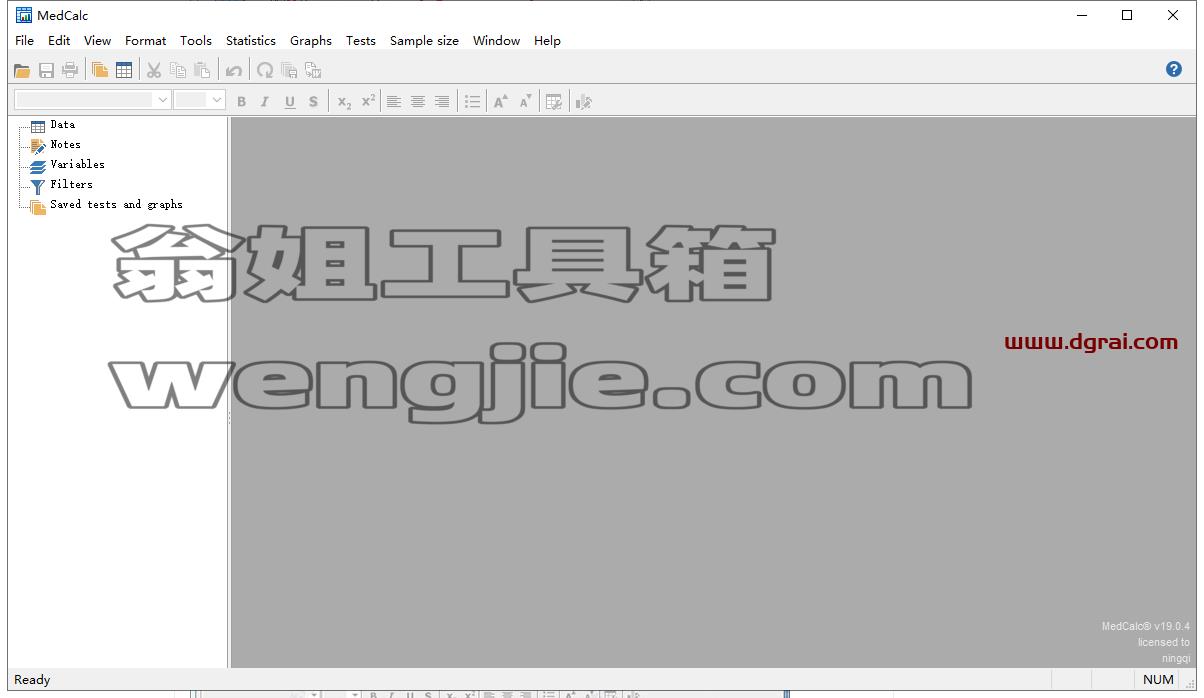Open the File menu
This screenshot has height=698, width=1204.
[25, 41]
